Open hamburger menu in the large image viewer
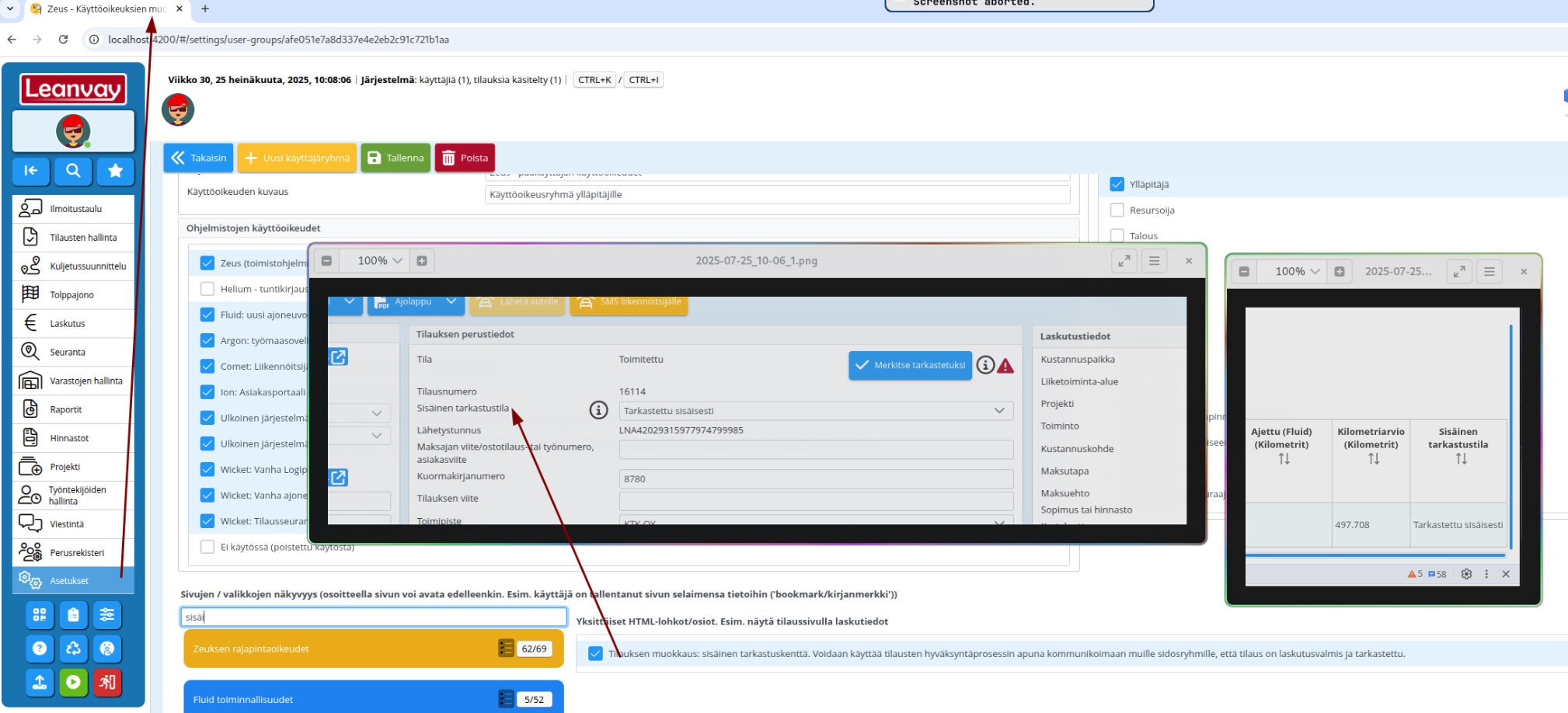 click(x=1154, y=261)
